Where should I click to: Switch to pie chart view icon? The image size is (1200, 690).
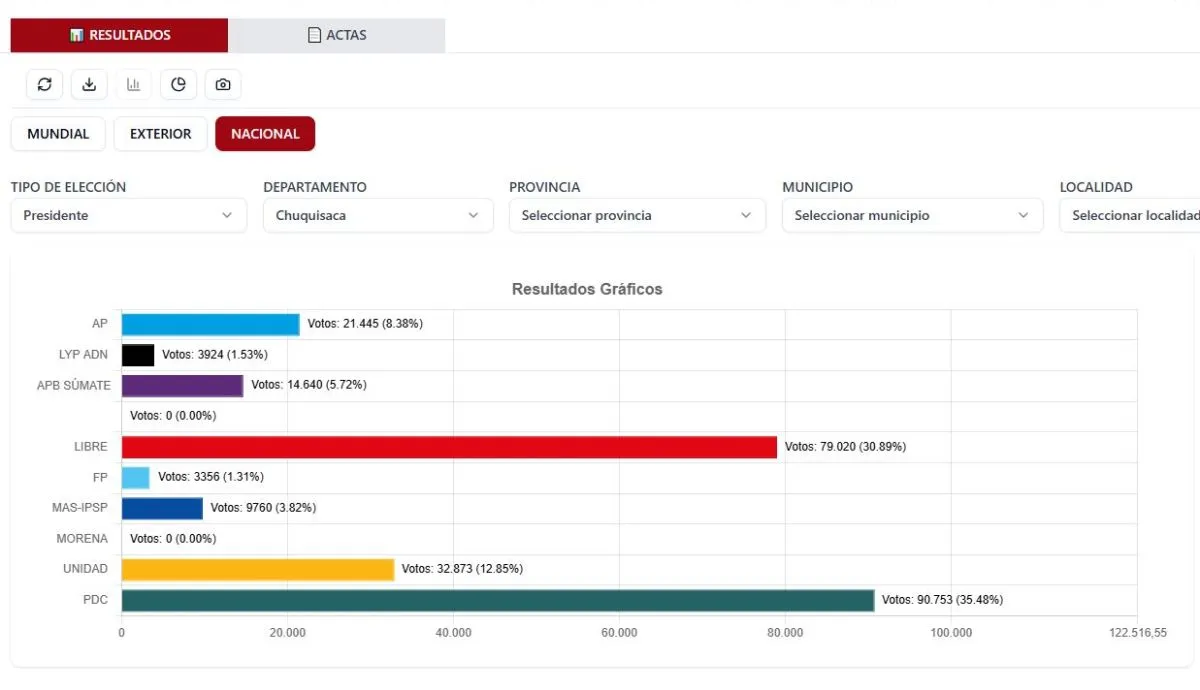click(178, 85)
